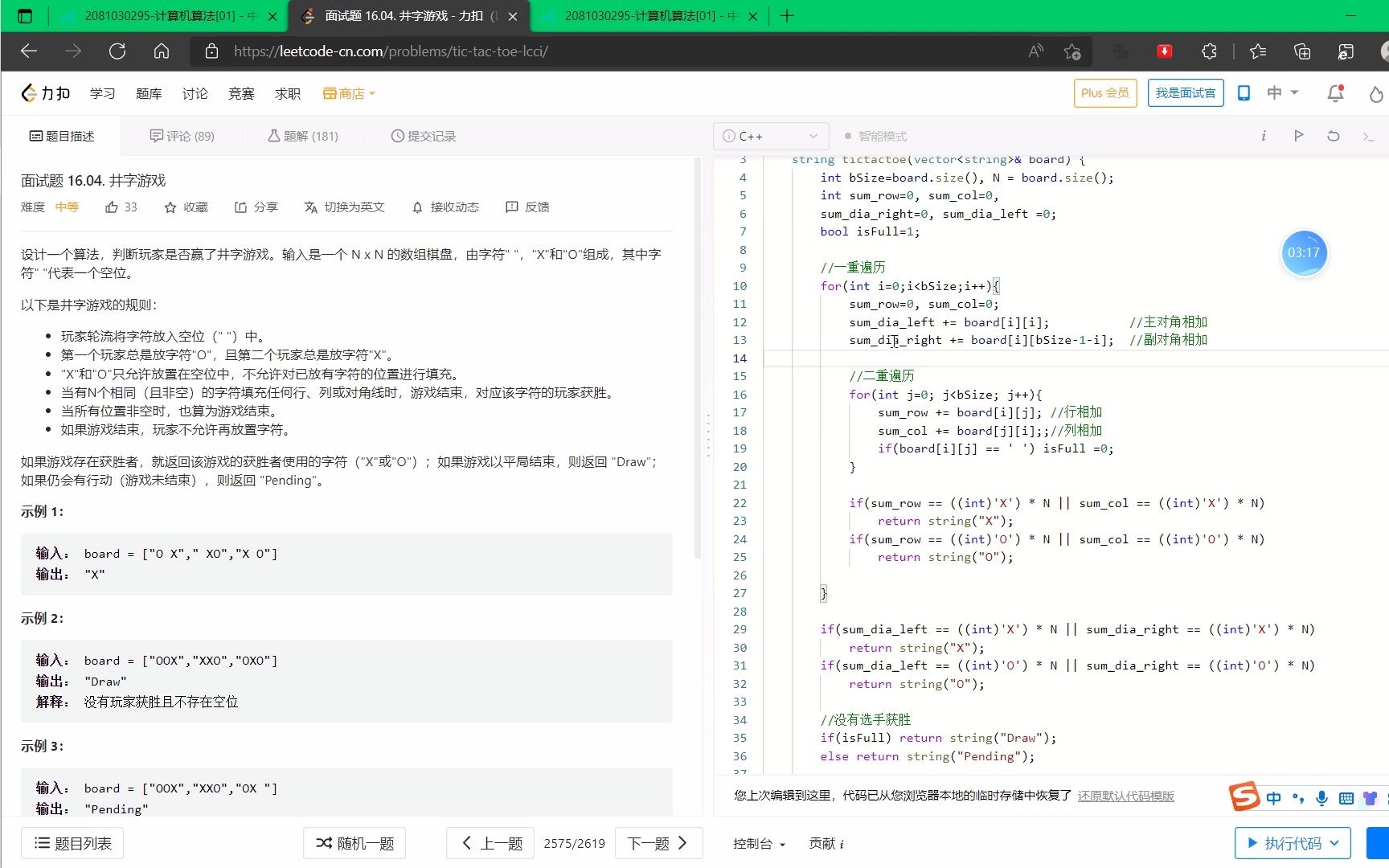Switch to third 计算机算法 browser tab

pyautogui.click(x=648, y=16)
